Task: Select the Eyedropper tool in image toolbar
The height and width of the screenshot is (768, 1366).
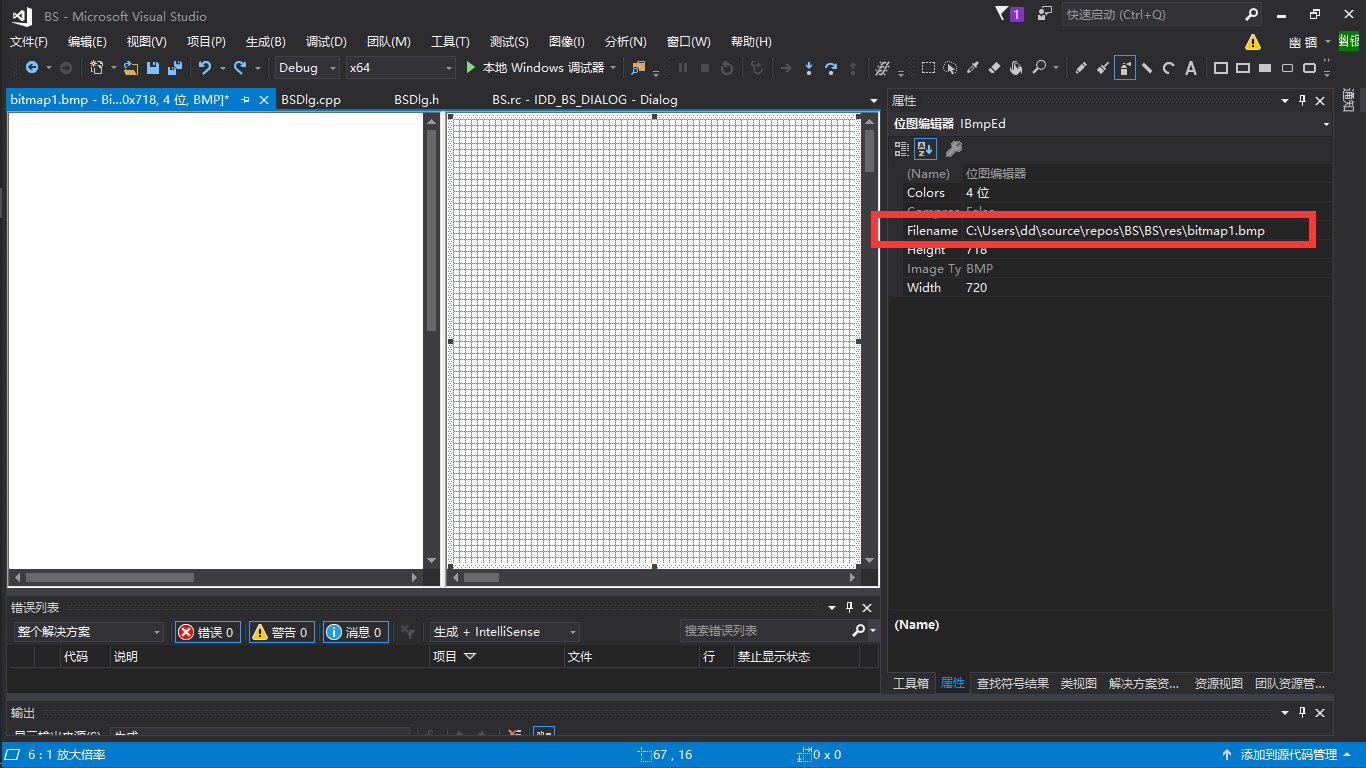Action: 972,68
